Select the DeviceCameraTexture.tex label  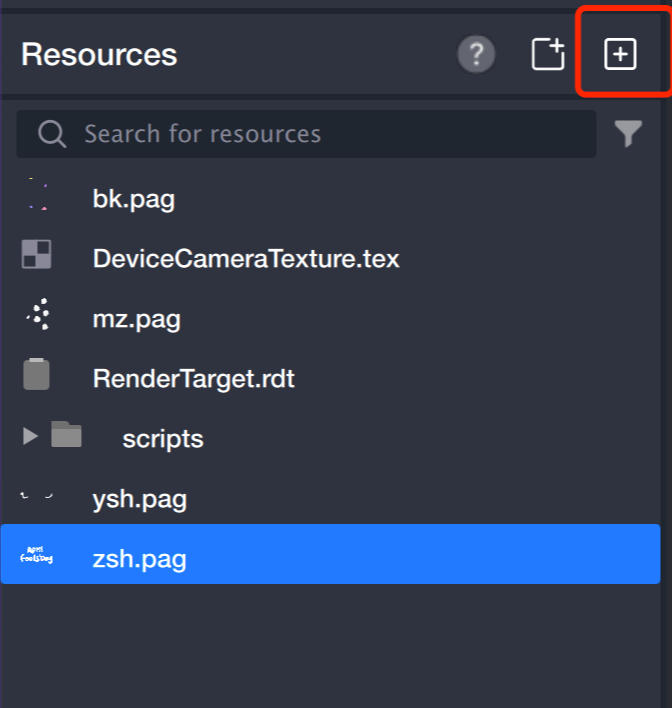pos(246,259)
